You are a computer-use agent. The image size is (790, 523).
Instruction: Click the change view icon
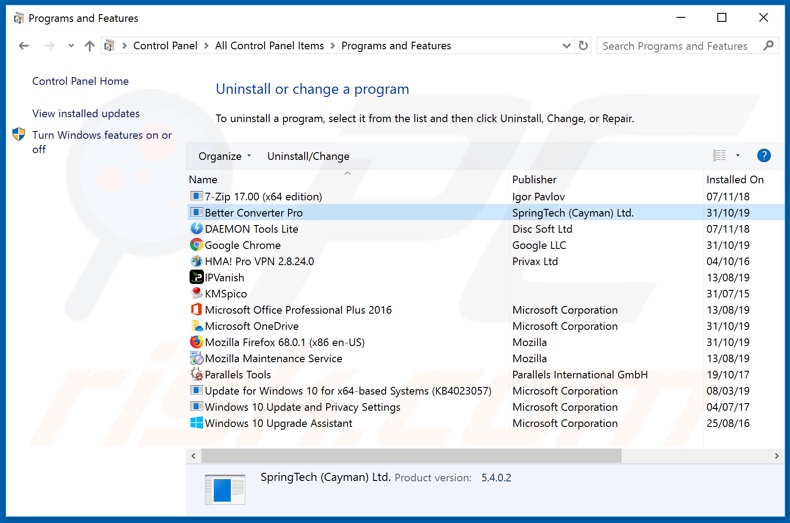[x=719, y=155]
